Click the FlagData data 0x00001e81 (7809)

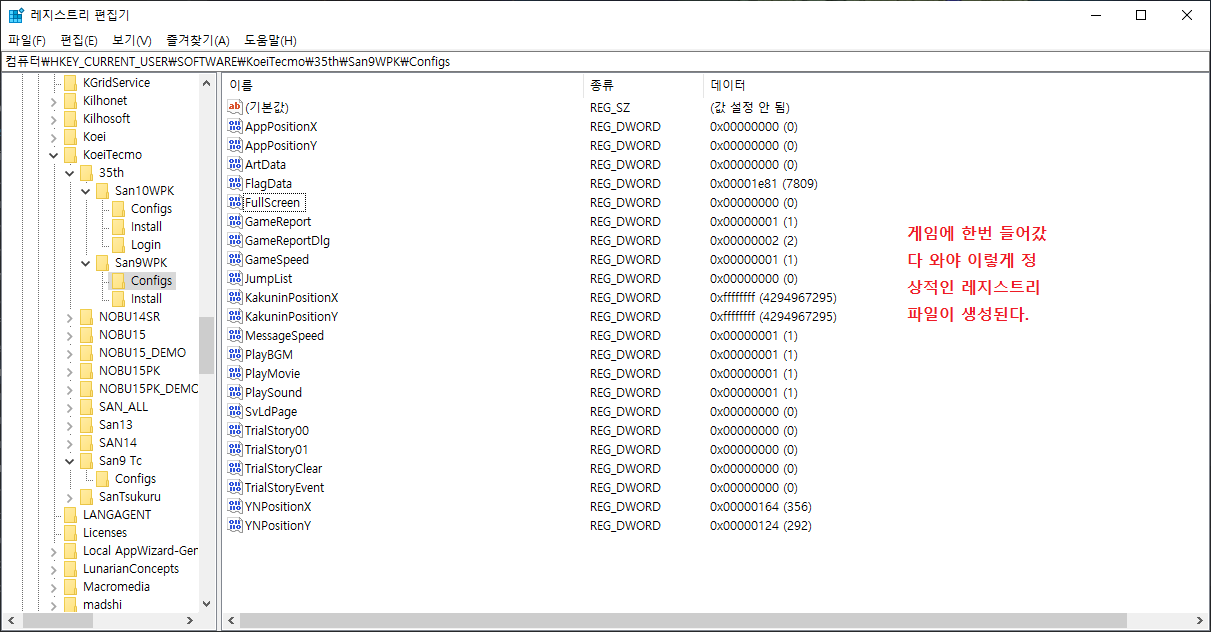coord(764,183)
